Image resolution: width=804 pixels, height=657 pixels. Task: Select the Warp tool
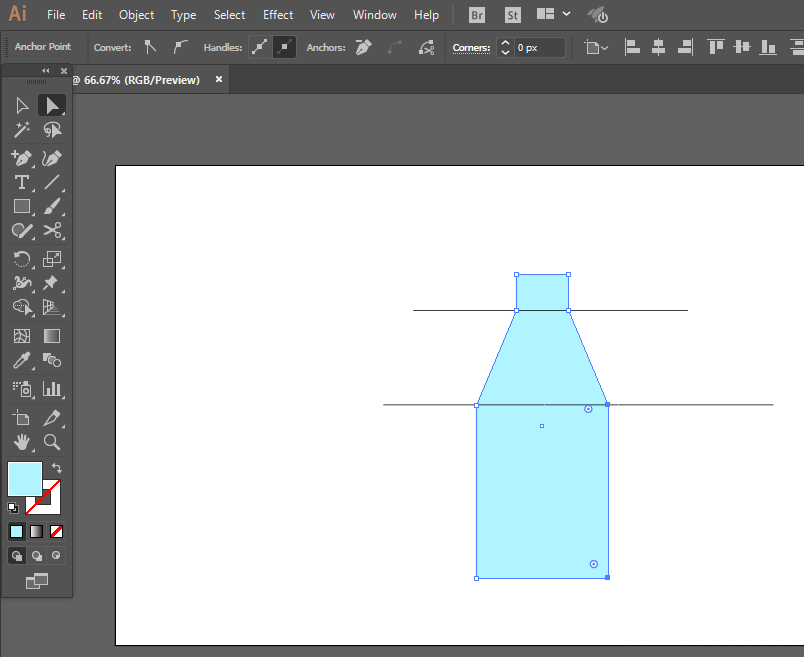[22, 283]
